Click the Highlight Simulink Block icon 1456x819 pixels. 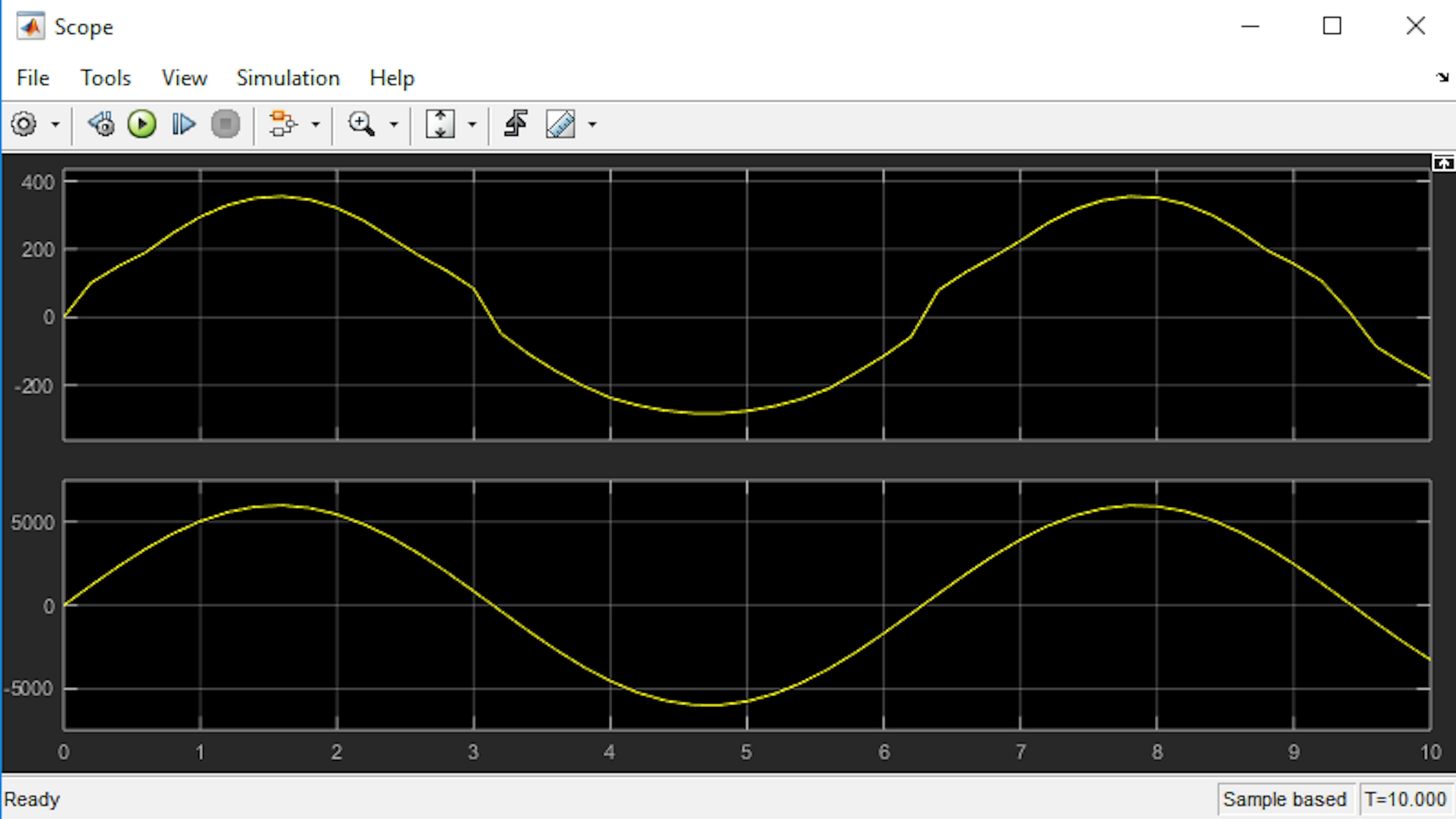[x=283, y=124]
